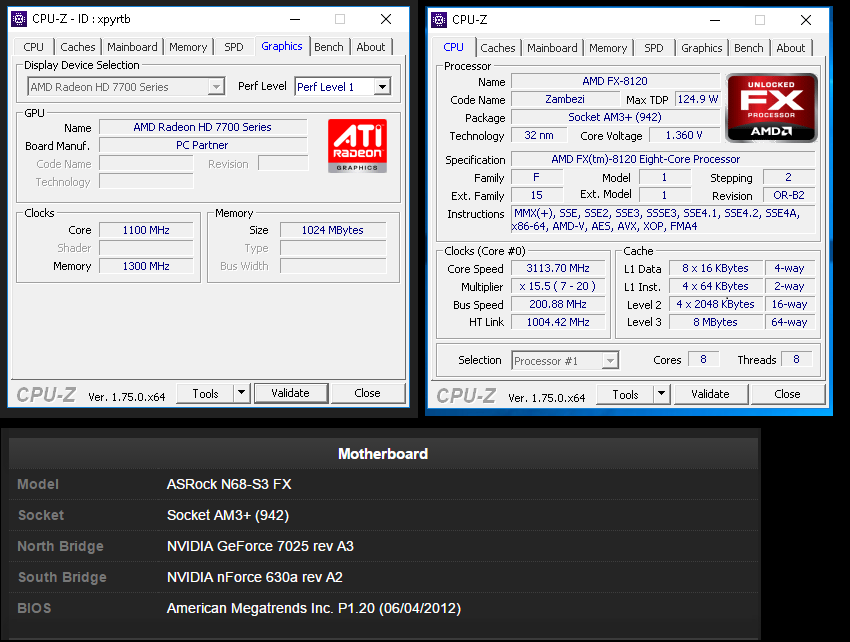Click the Tools button in the right window
Screen dimensions: 850x642
tap(626, 394)
